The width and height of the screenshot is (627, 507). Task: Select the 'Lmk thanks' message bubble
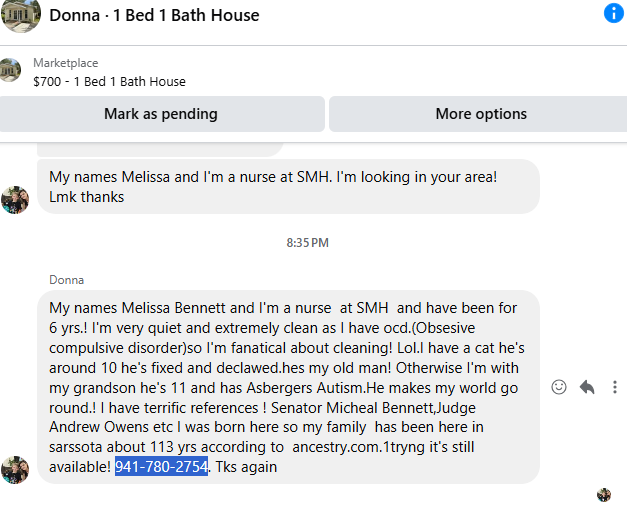pos(288,187)
